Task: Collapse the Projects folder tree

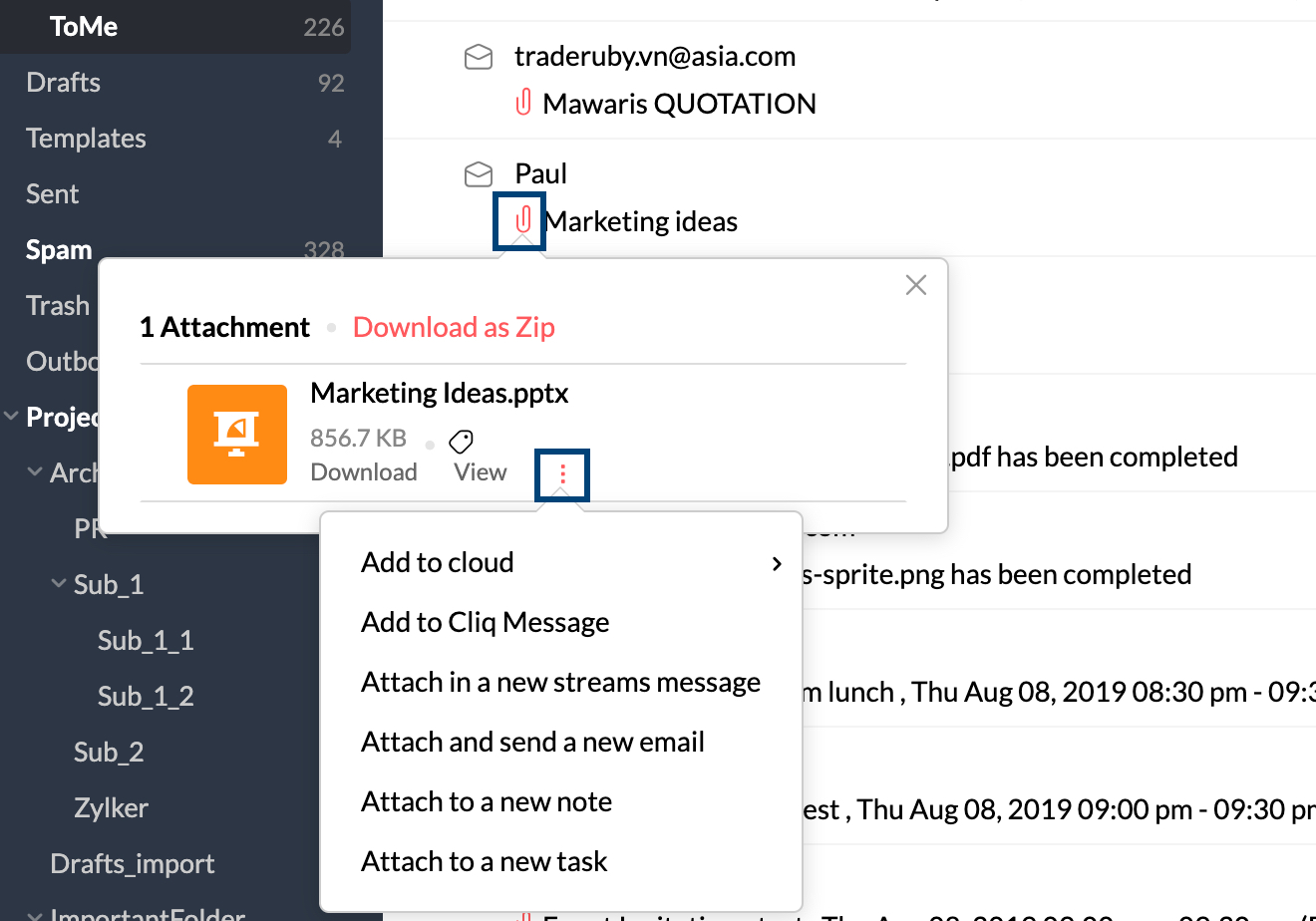Action: click(12, 417)
